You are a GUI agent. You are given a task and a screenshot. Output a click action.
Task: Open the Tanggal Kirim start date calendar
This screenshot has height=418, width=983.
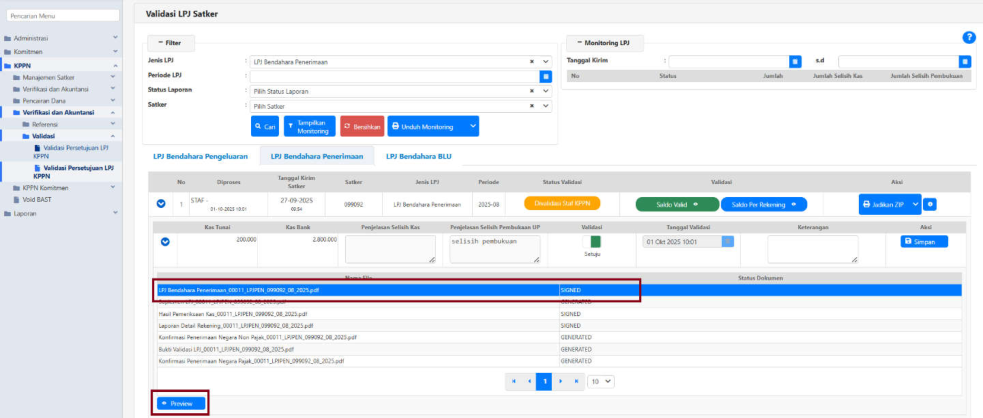pos(795,61)
